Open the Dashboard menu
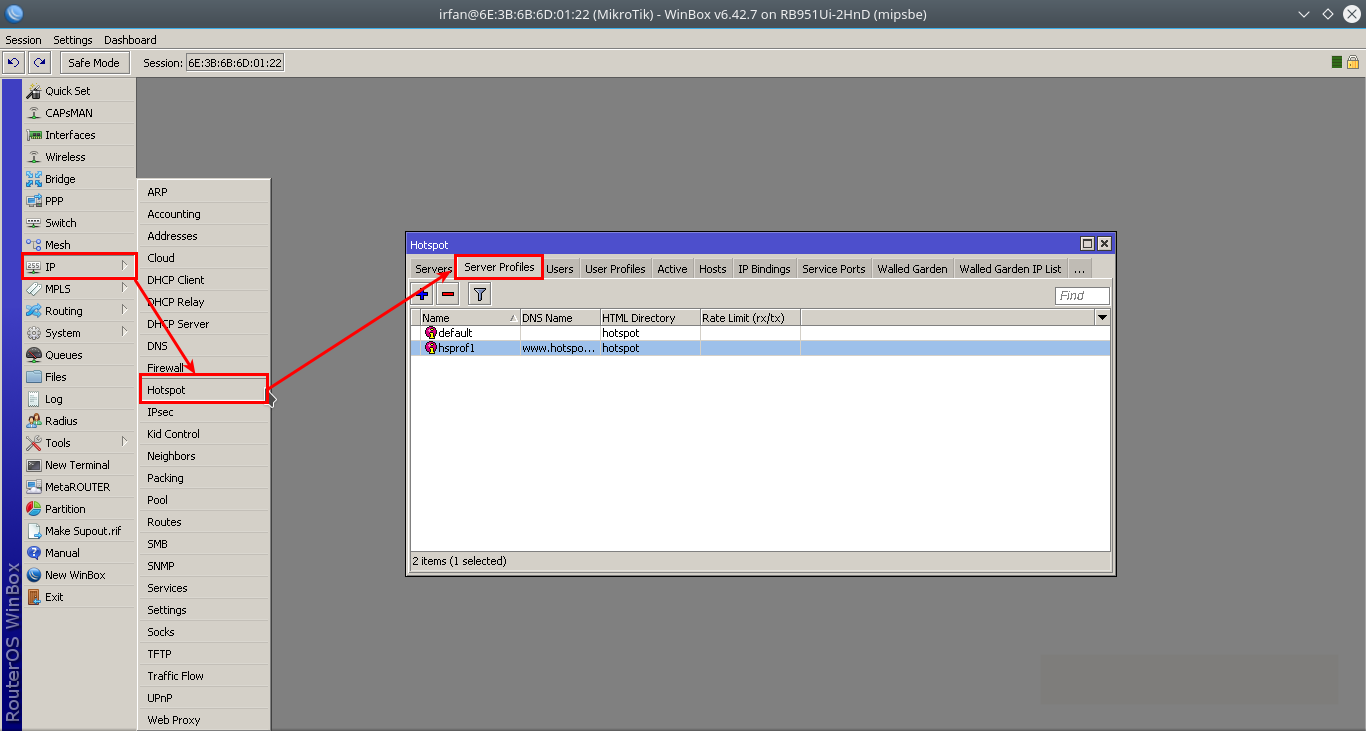The image size is (1366, 731). coord(130,40)
